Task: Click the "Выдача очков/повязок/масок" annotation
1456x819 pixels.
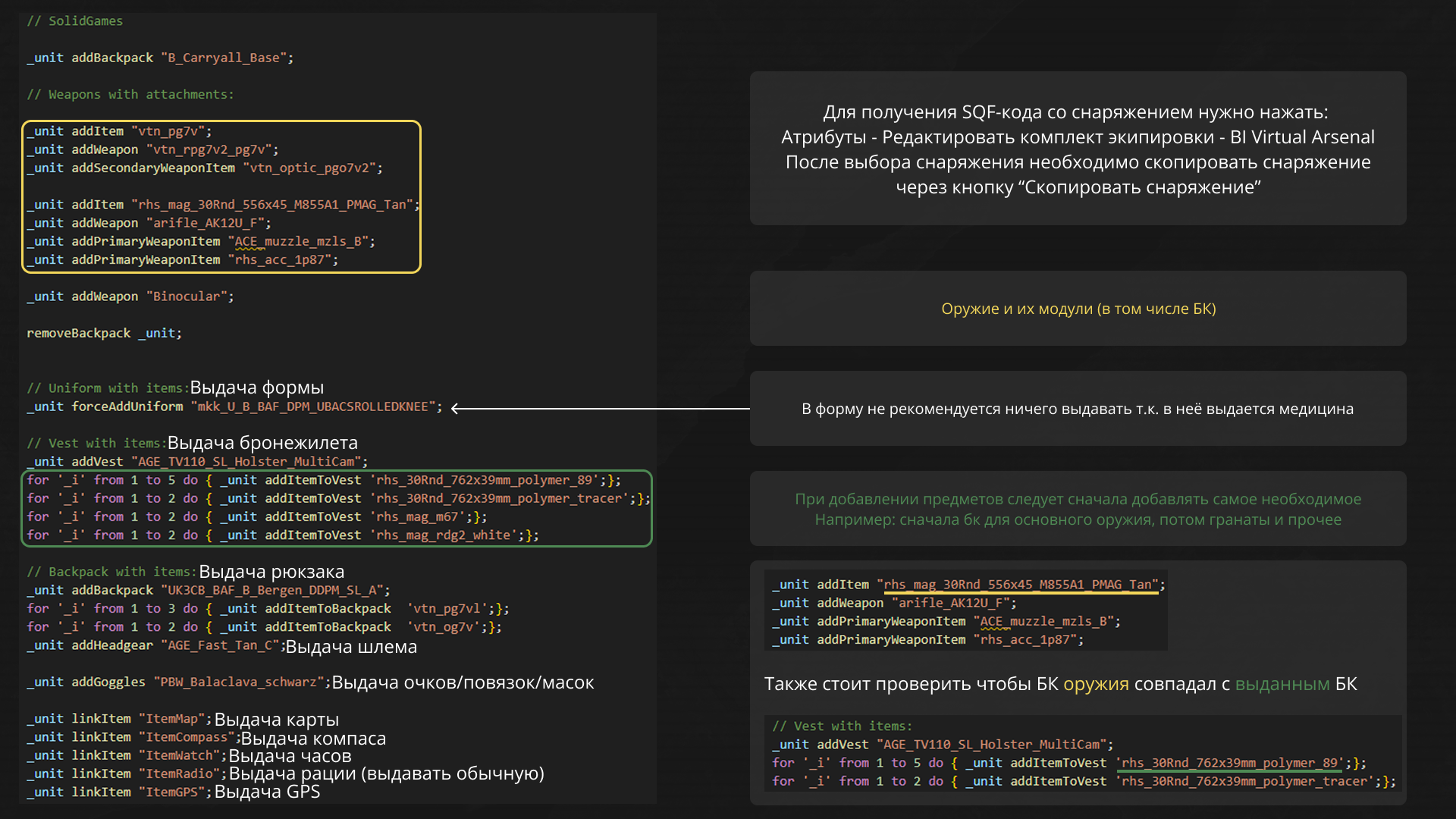Action: [463, 682]
